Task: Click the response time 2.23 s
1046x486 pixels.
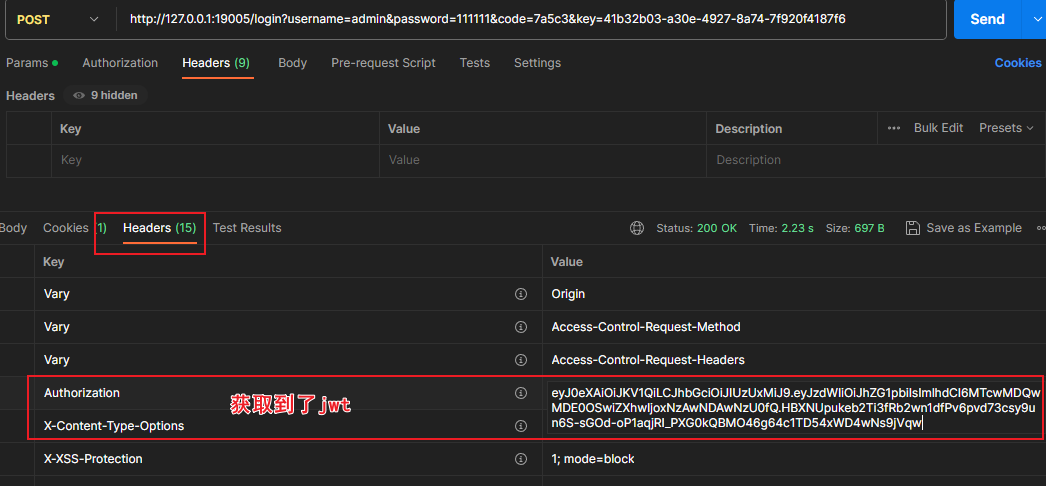Action: click(x=797, y=228)
